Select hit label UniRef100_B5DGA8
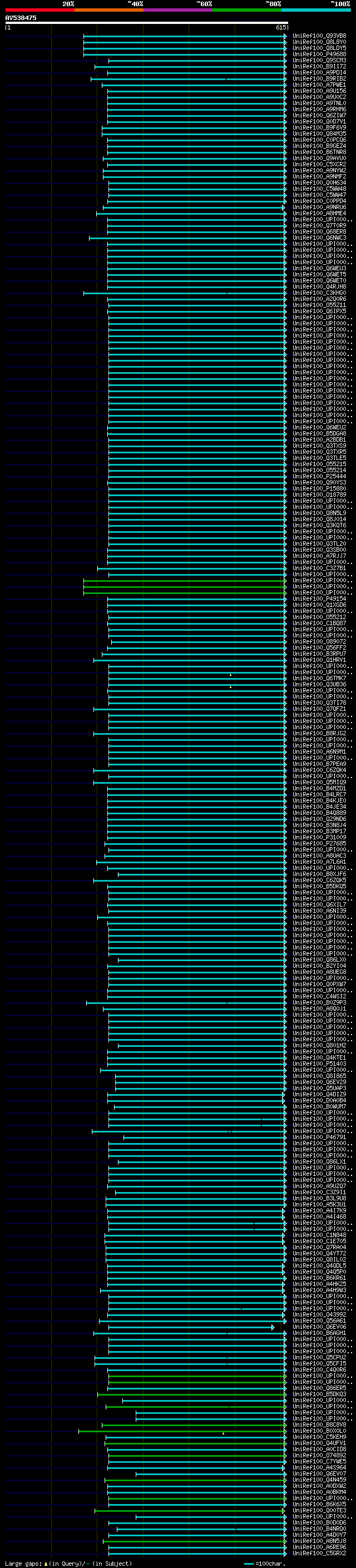This screenshot has height=1568, width=356. pos(319,433)
